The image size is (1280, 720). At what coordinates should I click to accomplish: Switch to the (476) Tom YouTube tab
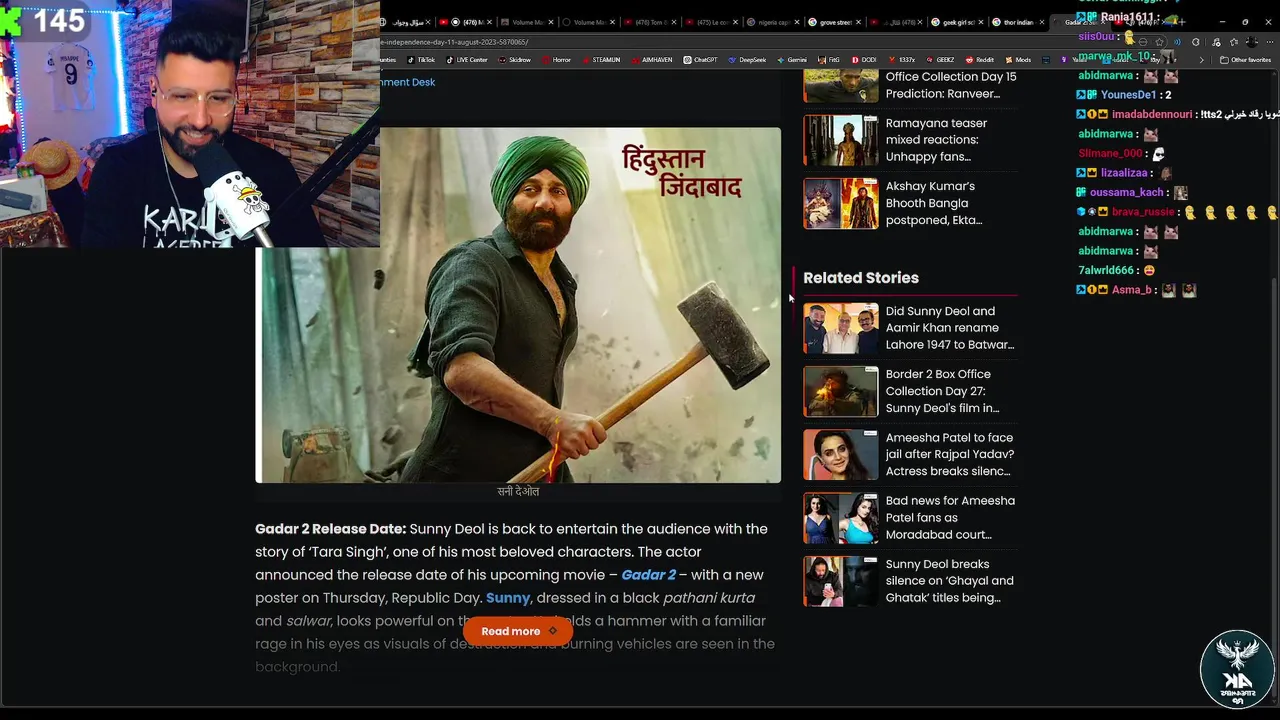coord(651,22)
